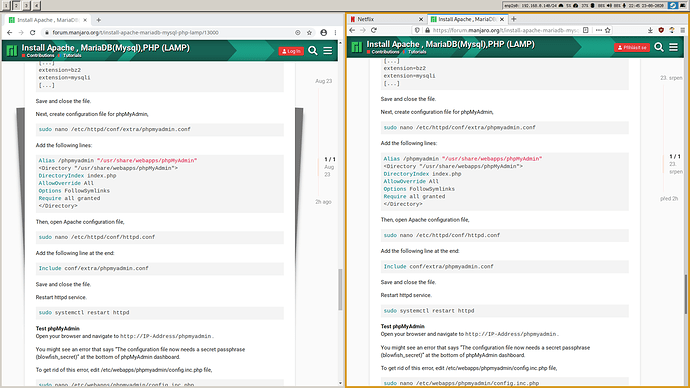Open a new tab in Chrome
This screenshot has width=690, height=388.
coord(99,20)
